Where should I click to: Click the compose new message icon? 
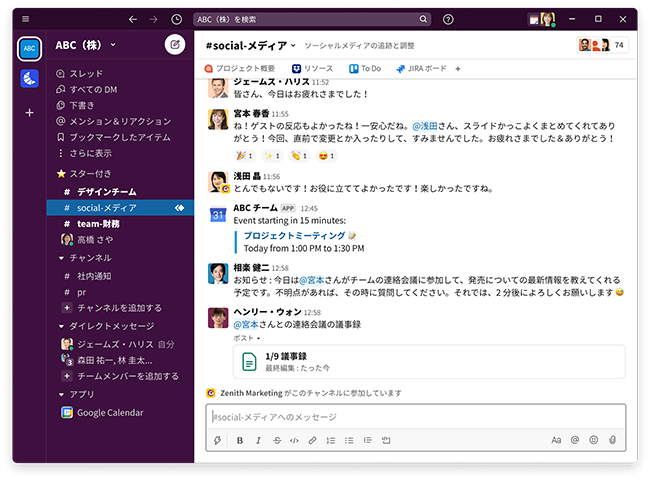coord(175,45)
